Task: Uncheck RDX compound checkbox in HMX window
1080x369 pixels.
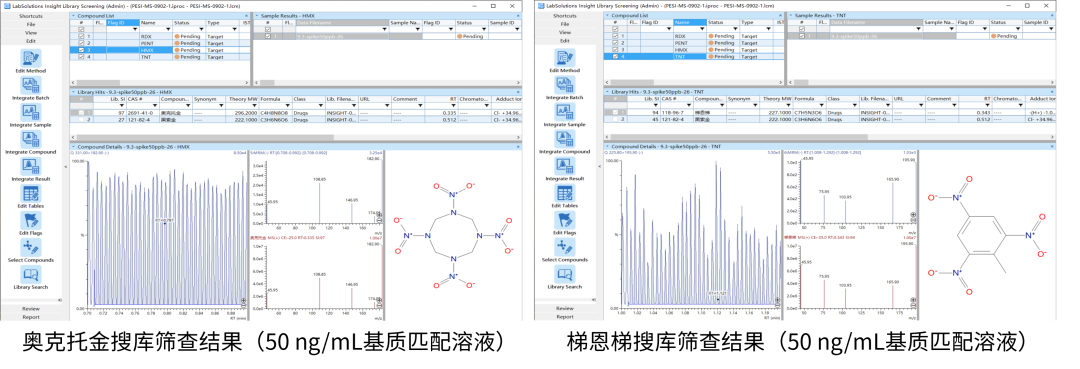Action: point(81,36)
